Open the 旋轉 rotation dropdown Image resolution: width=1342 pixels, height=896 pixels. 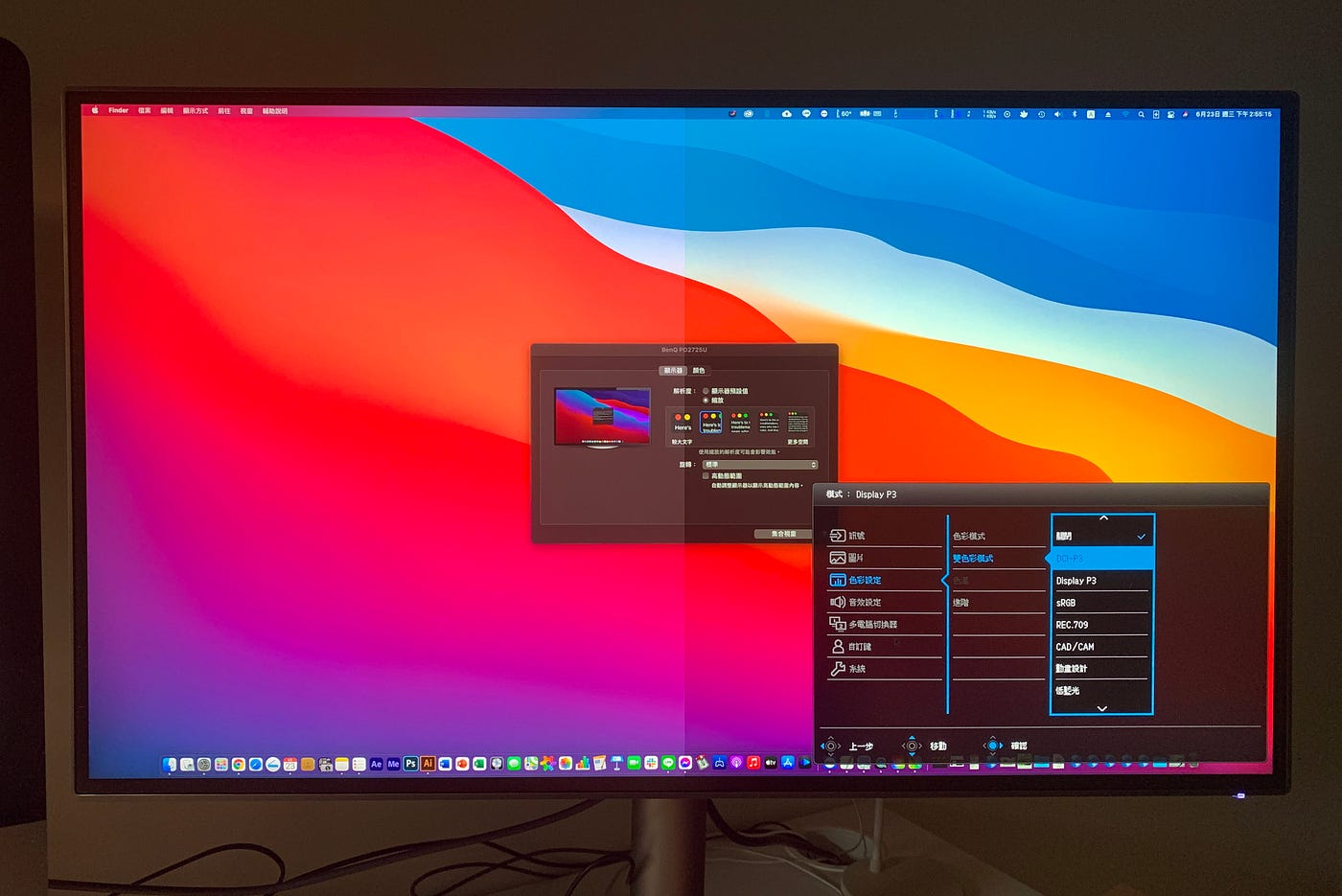click(760, 465)
